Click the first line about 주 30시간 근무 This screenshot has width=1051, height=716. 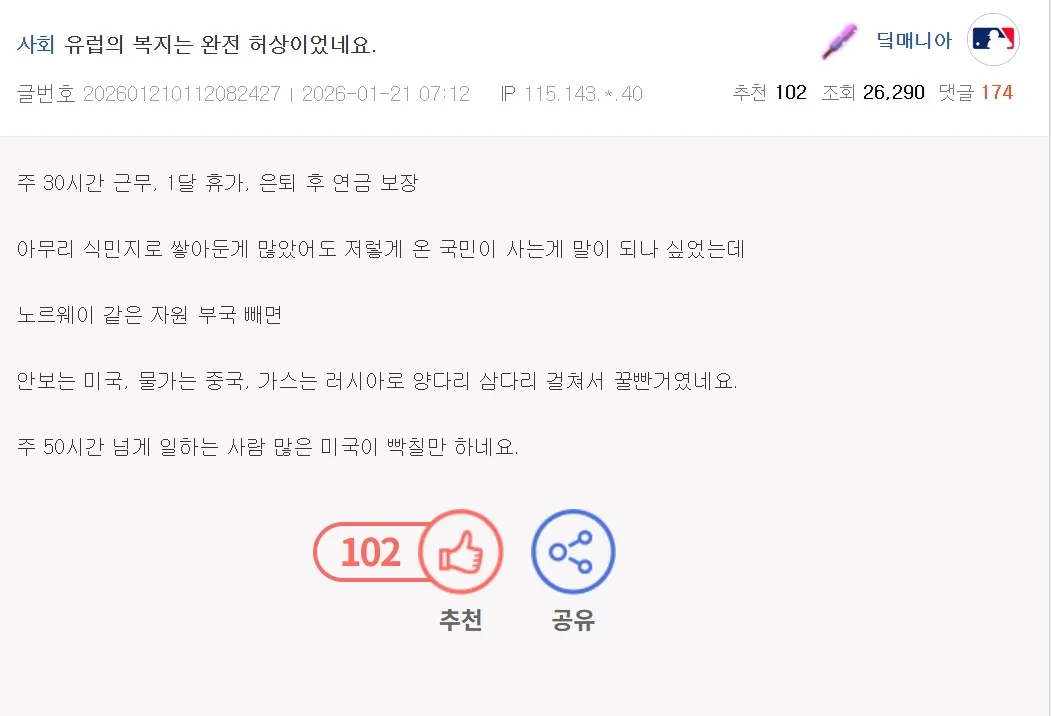[x=217, y=184]
